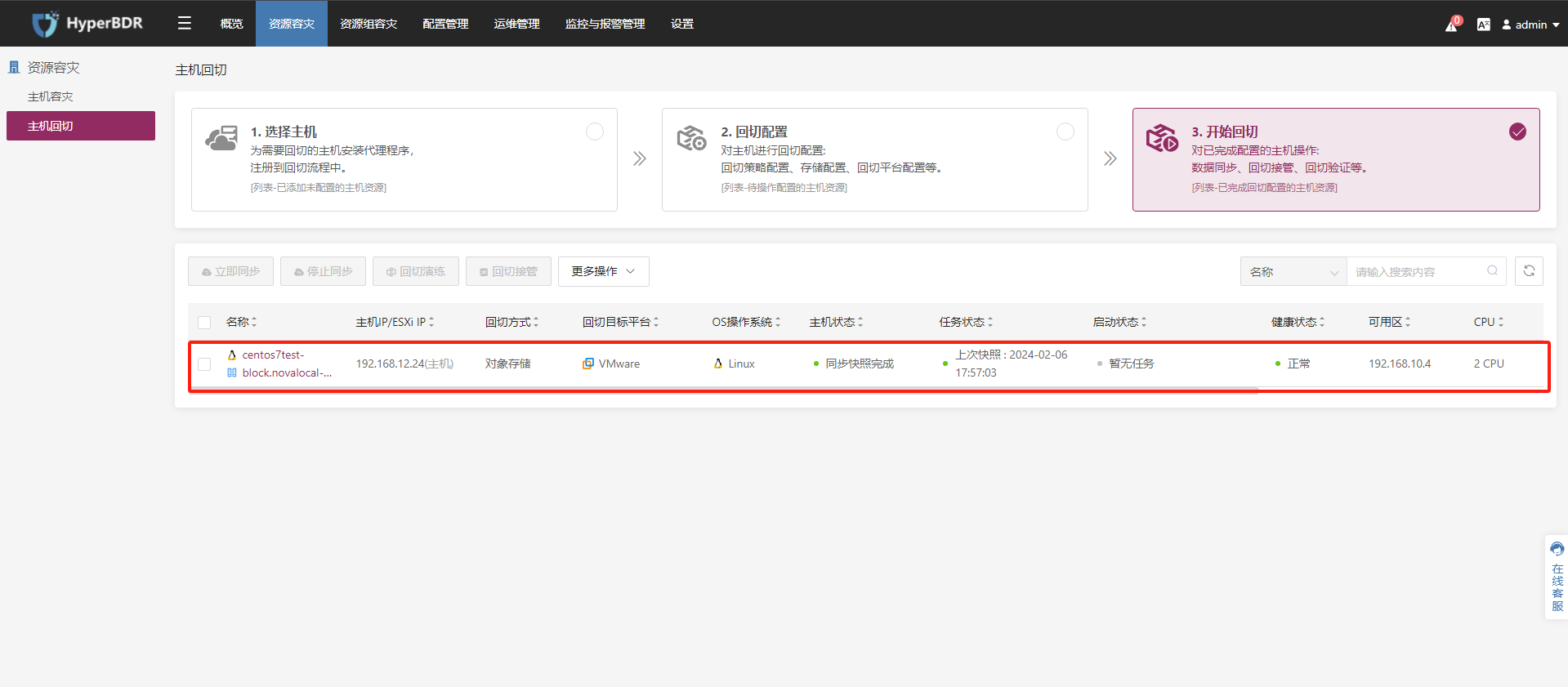Open the 资源容灾 top menu
The image size is (1568, 687).
coord(292,24)
